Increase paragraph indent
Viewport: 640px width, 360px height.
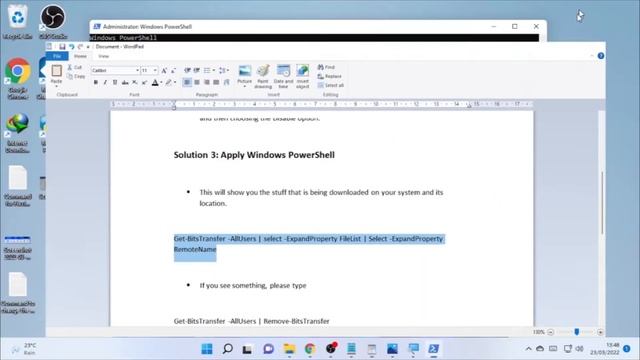pos(196,71)
